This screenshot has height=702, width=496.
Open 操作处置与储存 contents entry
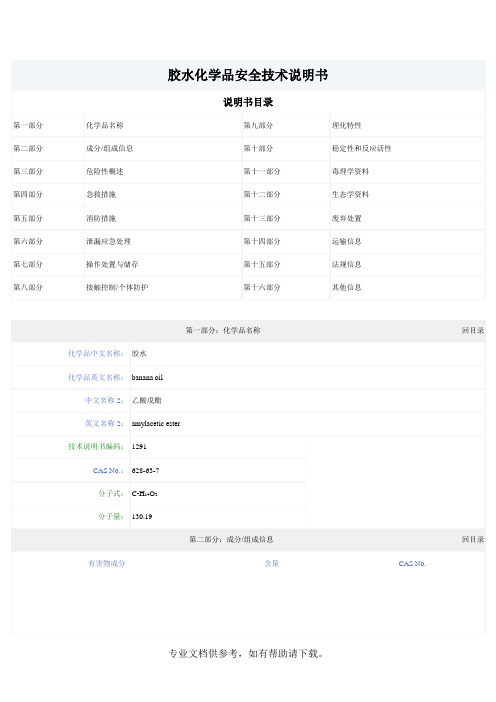[x=112, y=264]
